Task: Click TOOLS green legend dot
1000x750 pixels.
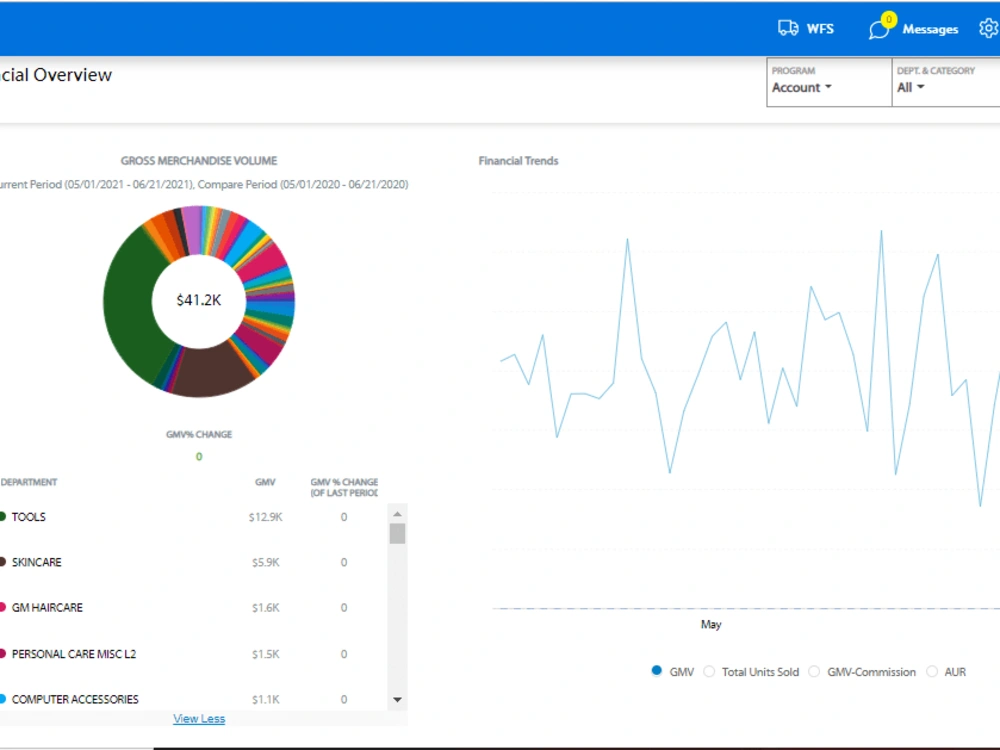Action: pos(3,517)
